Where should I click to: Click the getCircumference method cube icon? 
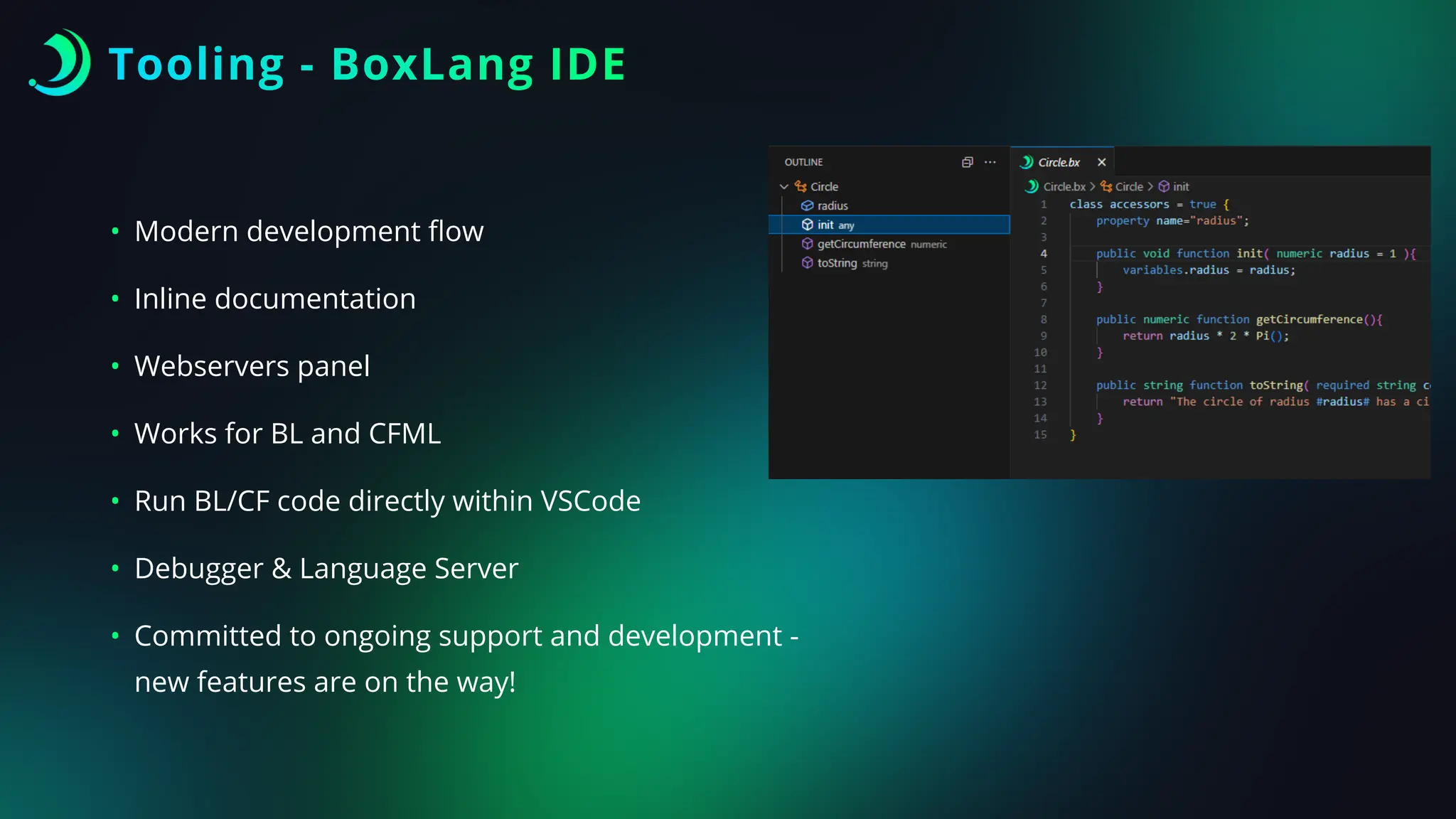807,244
